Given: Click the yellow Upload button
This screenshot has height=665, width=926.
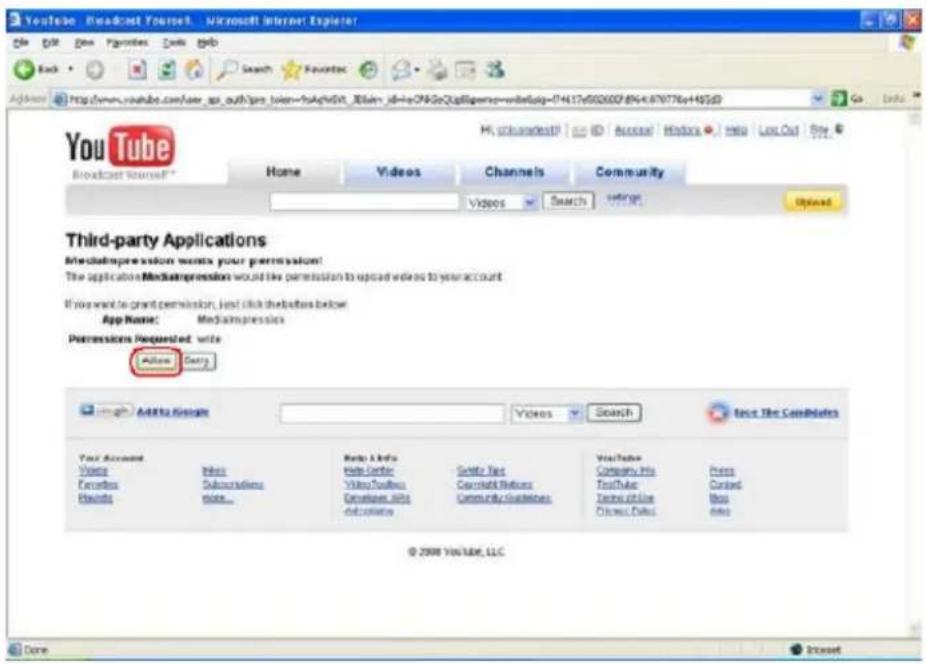Looking at the screenshot, I should 813,202.
